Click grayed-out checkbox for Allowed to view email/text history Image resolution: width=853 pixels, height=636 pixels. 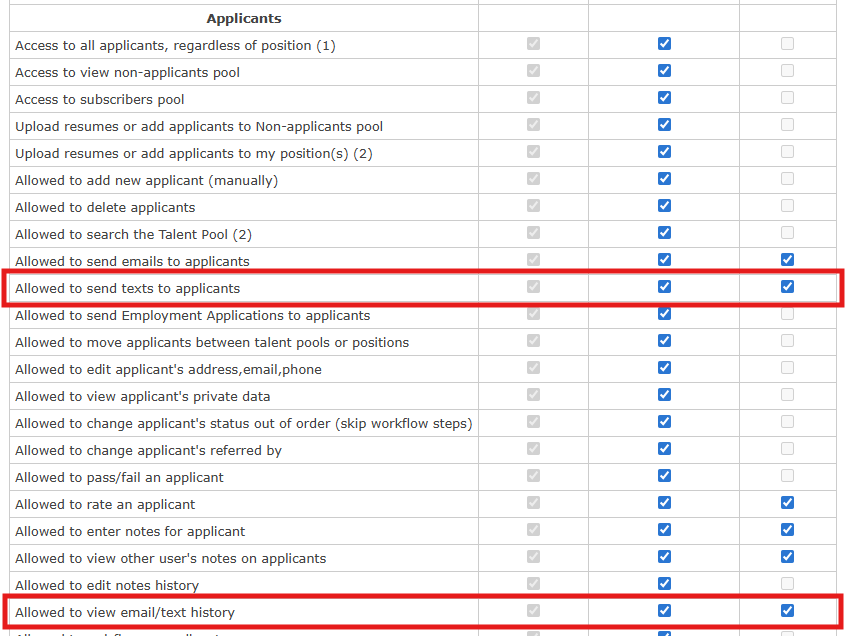click(534, 611)
